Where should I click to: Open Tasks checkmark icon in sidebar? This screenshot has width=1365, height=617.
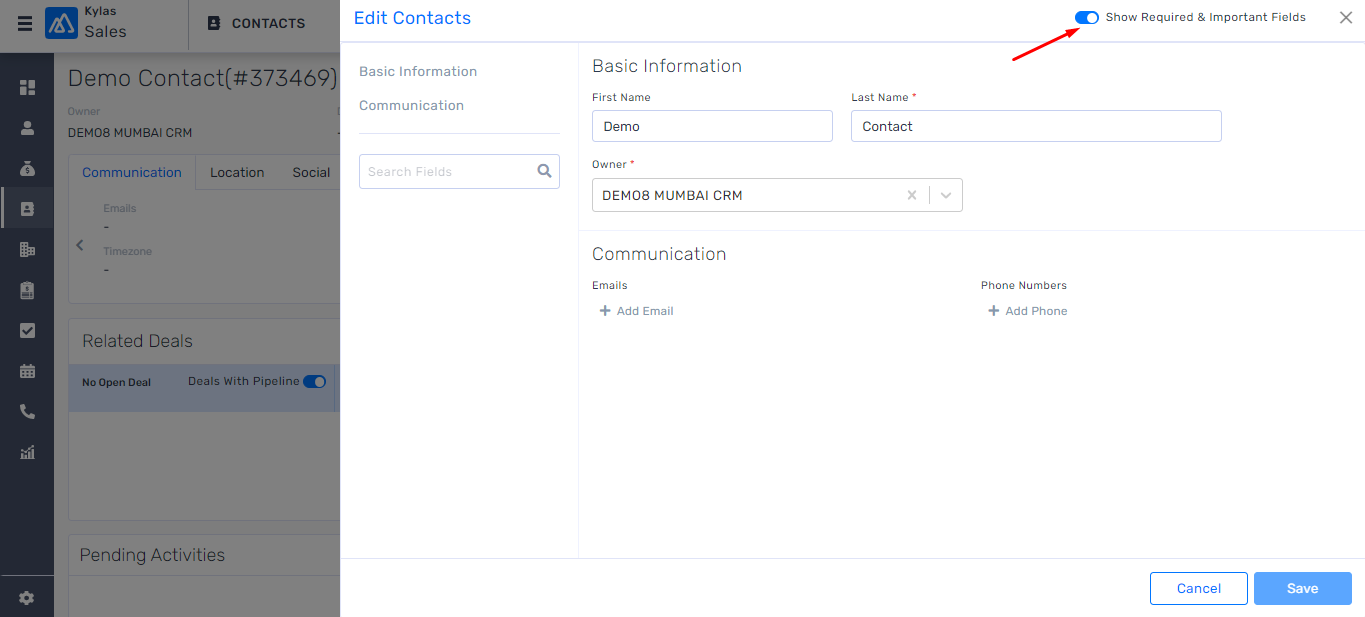27,330
